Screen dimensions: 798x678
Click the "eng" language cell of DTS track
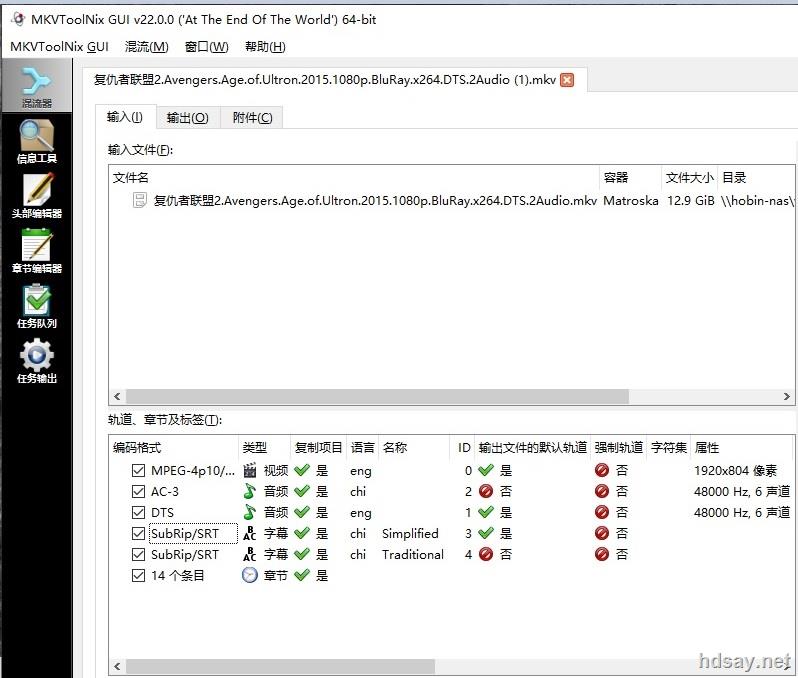(361, 513)
